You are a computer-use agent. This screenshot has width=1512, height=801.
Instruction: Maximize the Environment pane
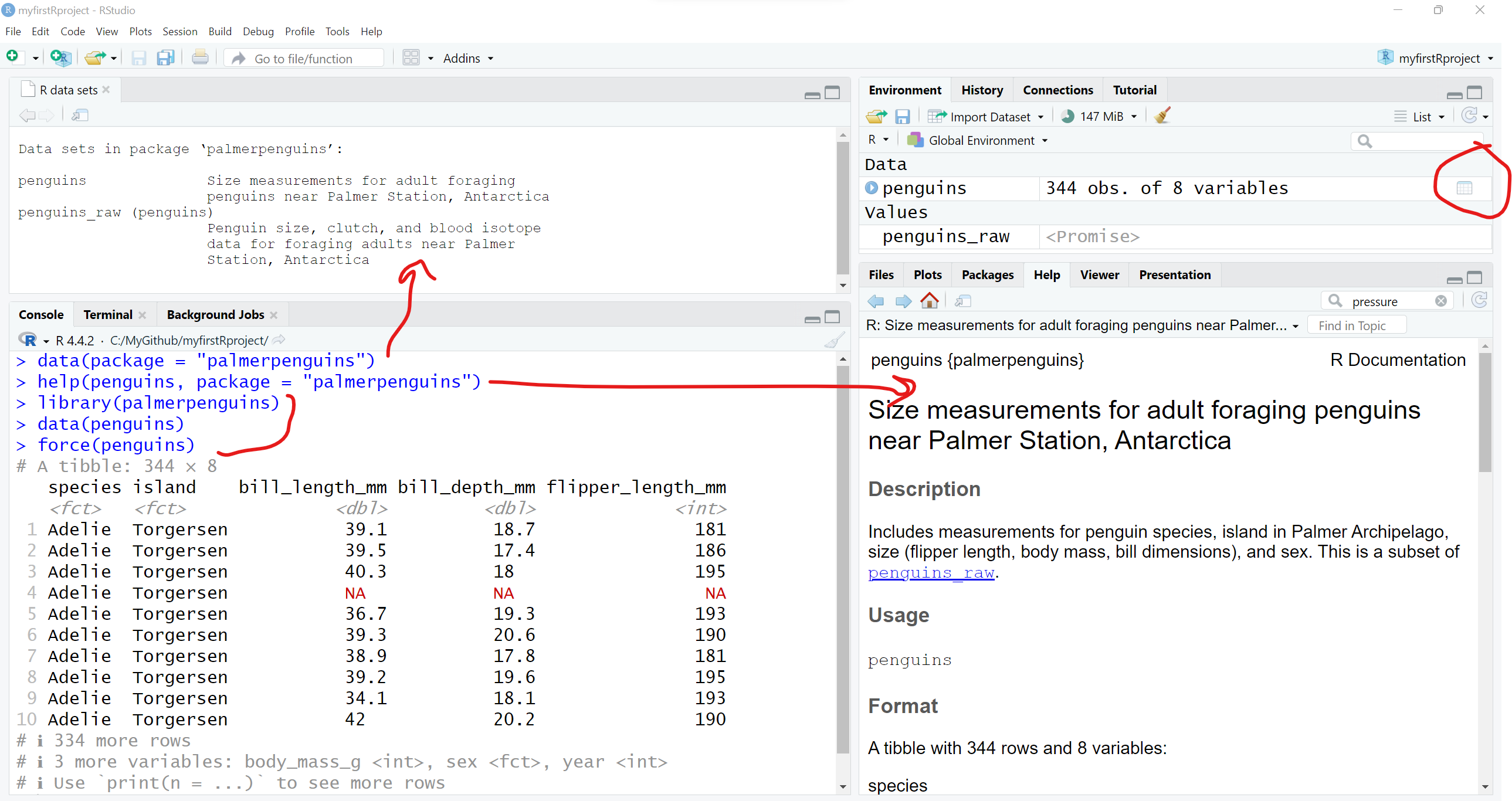[1474, 92]
